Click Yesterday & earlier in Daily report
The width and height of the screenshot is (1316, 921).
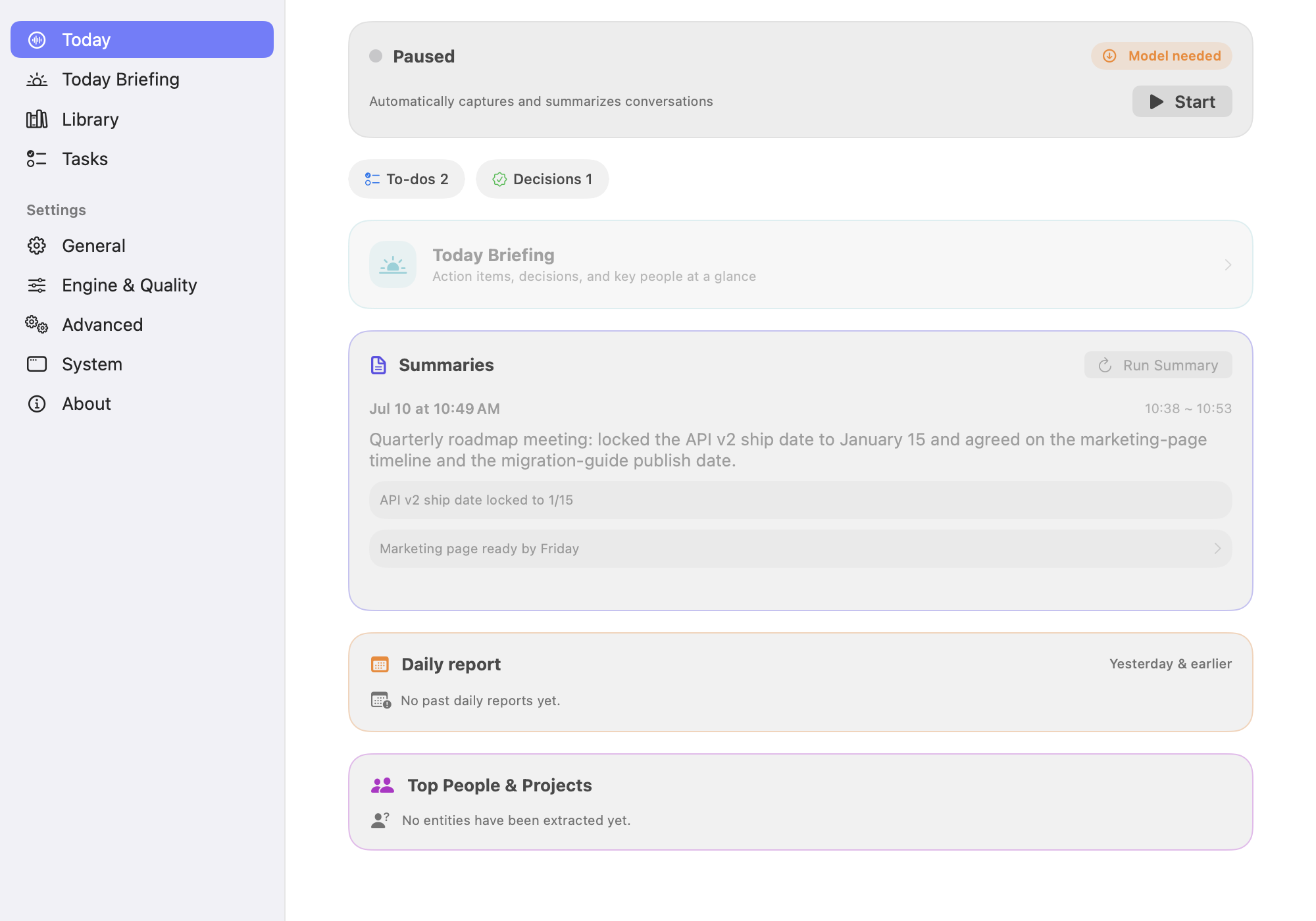(x=1171, y=664)
